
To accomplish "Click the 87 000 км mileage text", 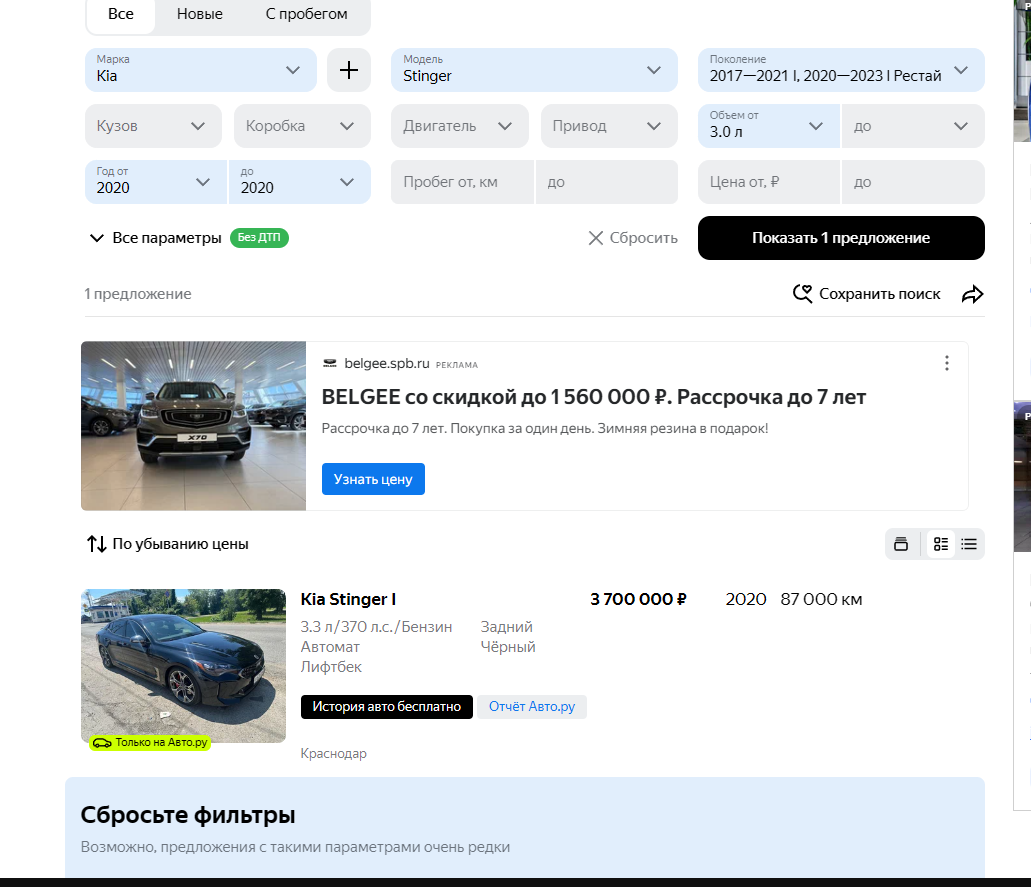I will [x=821, y=599].
